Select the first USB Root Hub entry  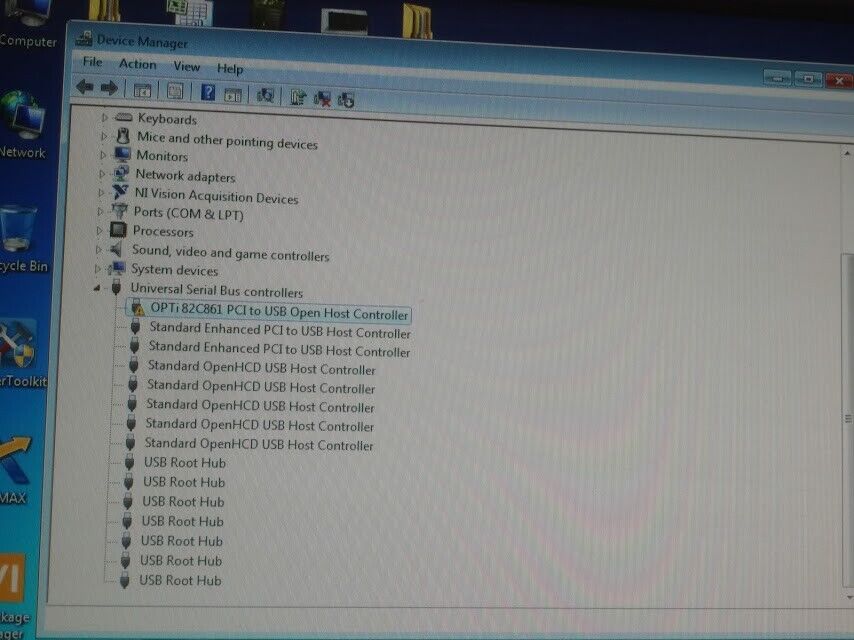coord(185,462)
